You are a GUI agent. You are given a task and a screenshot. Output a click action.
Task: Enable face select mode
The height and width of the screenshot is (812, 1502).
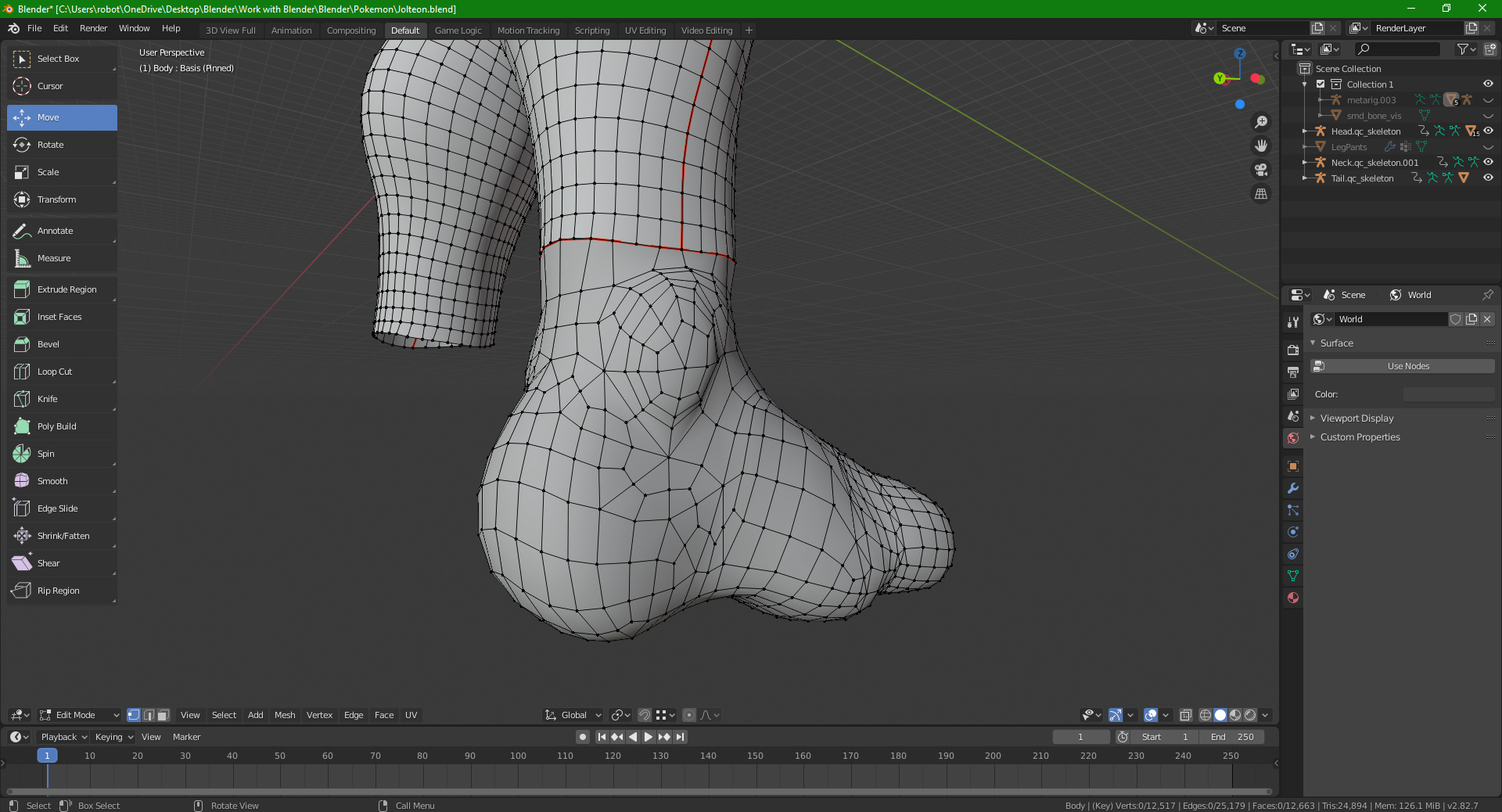coord(163,715)
